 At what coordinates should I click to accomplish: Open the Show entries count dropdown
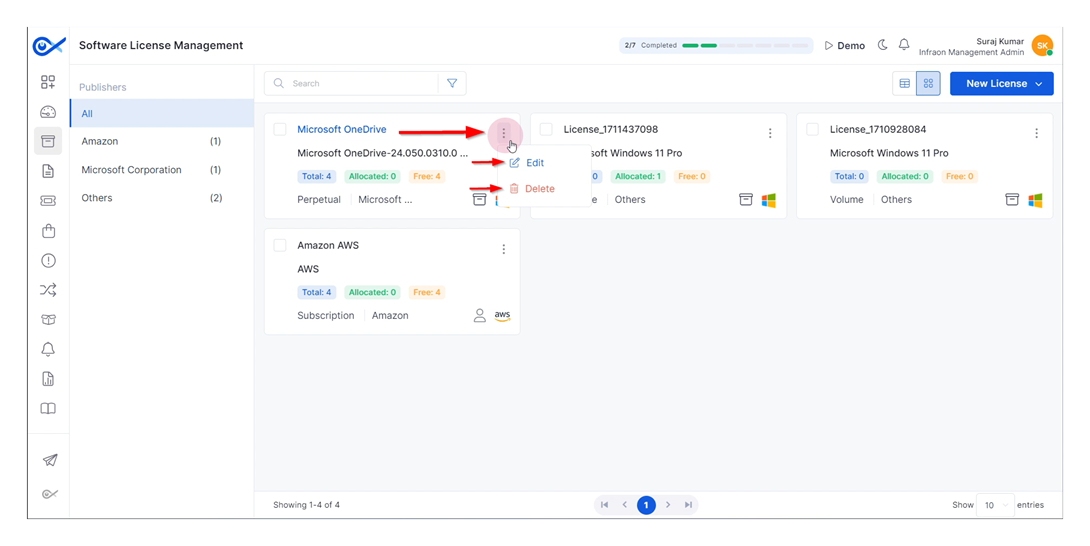tap(996, 505)
